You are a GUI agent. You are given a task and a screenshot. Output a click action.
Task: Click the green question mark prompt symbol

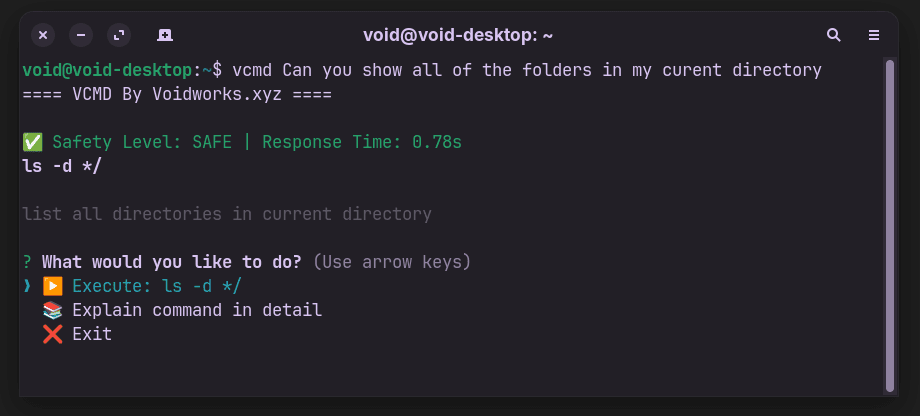(x=27, y=262)
